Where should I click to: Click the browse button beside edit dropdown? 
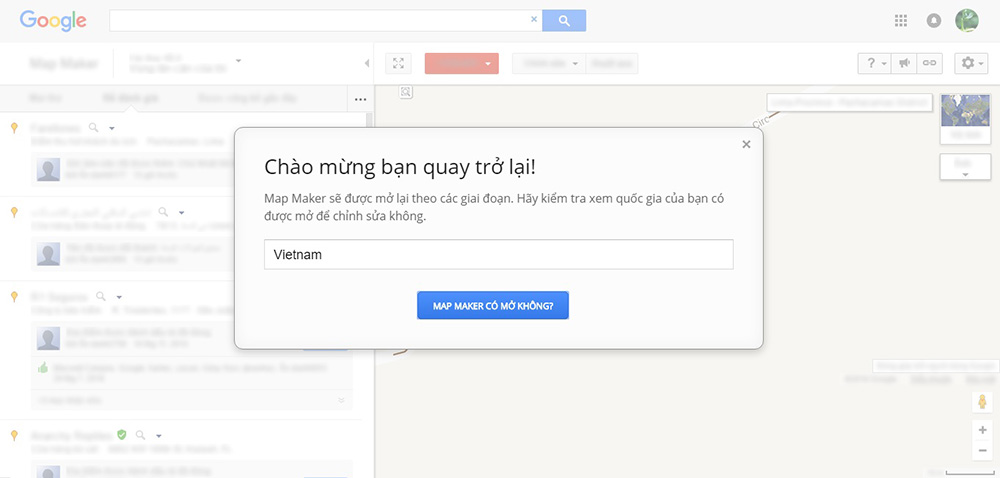coord(611,63)
